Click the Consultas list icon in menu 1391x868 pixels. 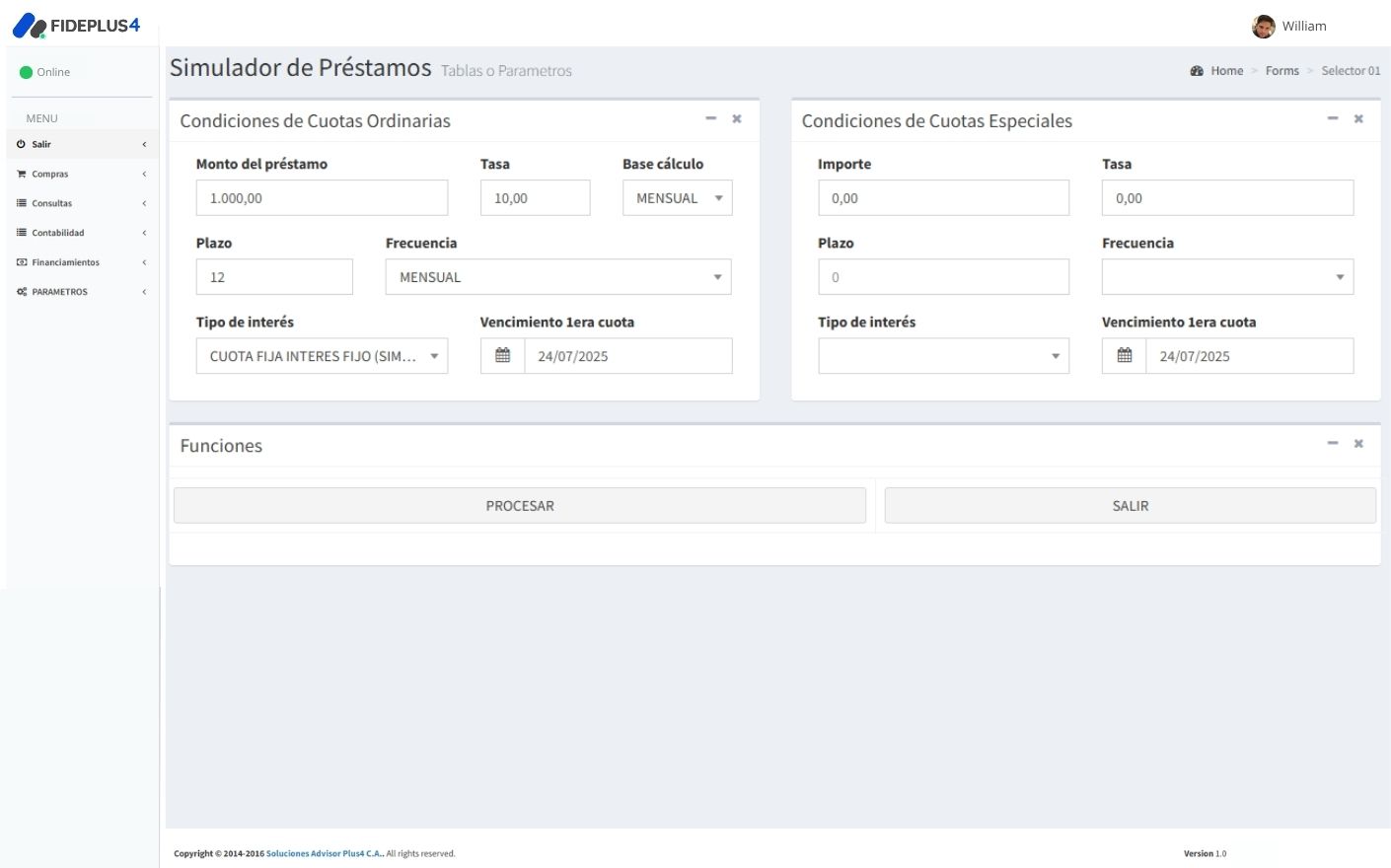[x=22, y=202]
